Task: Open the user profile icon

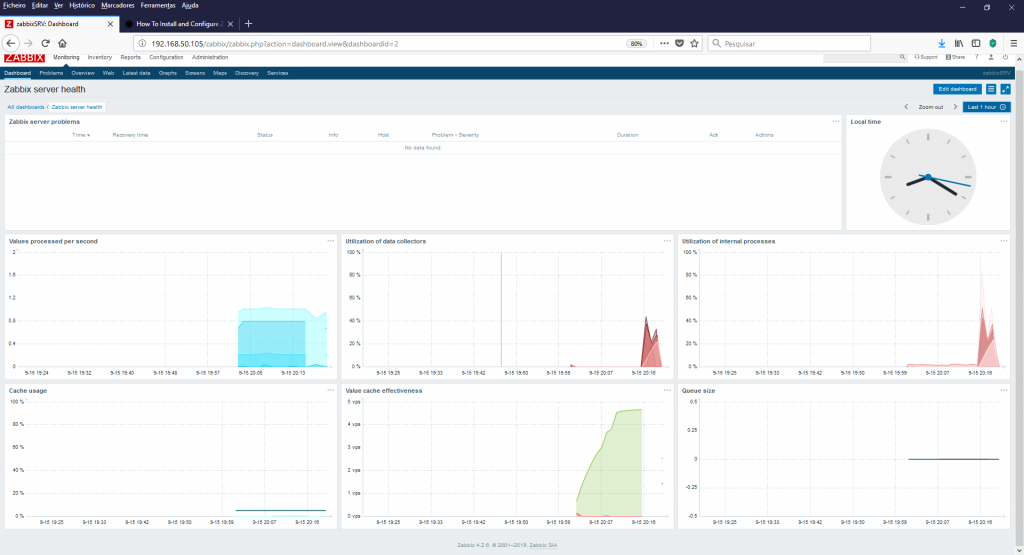Action: coord(991,57)
